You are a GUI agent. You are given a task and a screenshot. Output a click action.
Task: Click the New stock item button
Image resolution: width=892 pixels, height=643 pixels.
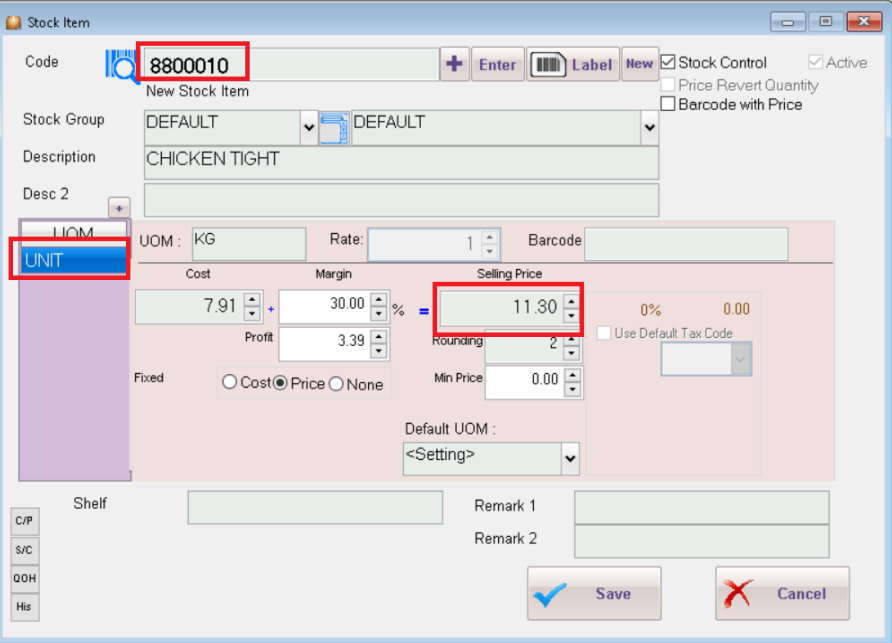click(x=639, y=64)
